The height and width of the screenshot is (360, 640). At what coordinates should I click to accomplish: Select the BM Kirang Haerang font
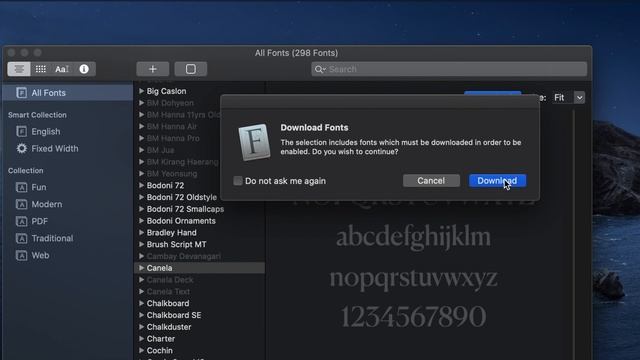coord(182,162)
